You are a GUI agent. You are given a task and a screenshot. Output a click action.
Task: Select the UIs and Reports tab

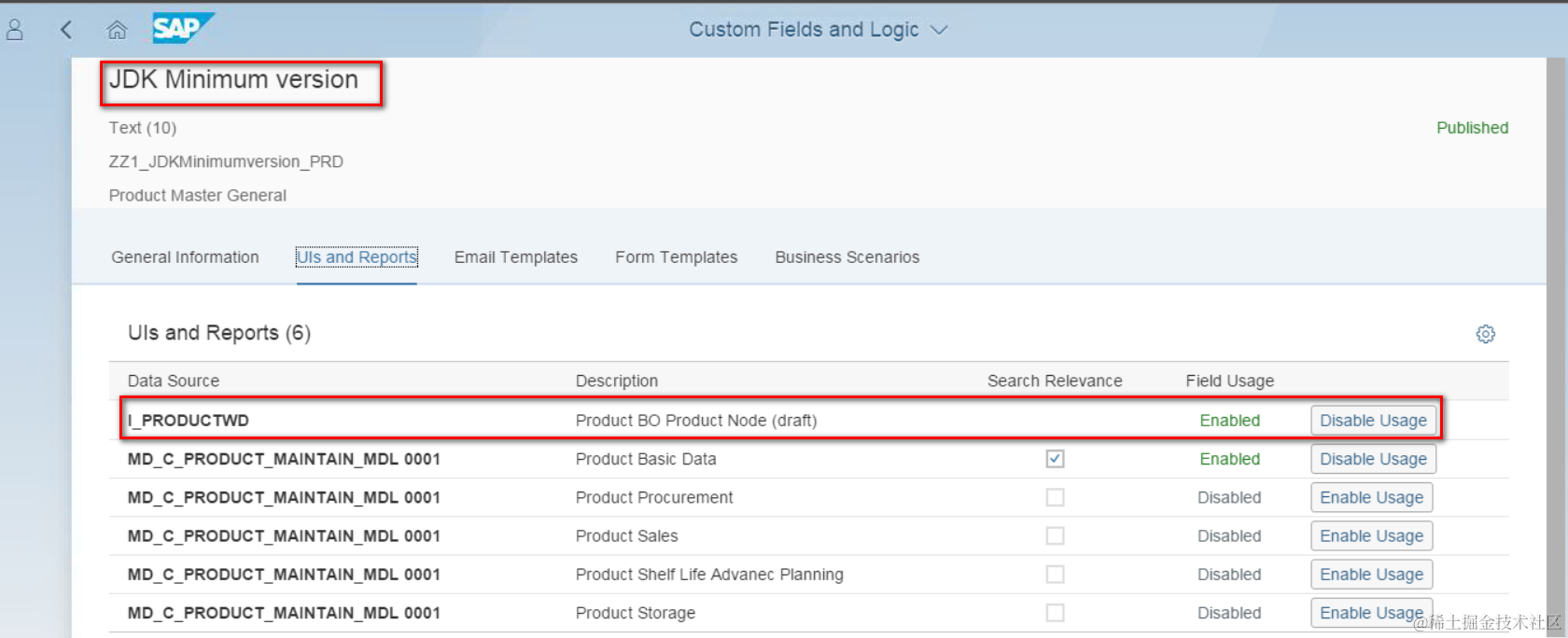(357, 257)
